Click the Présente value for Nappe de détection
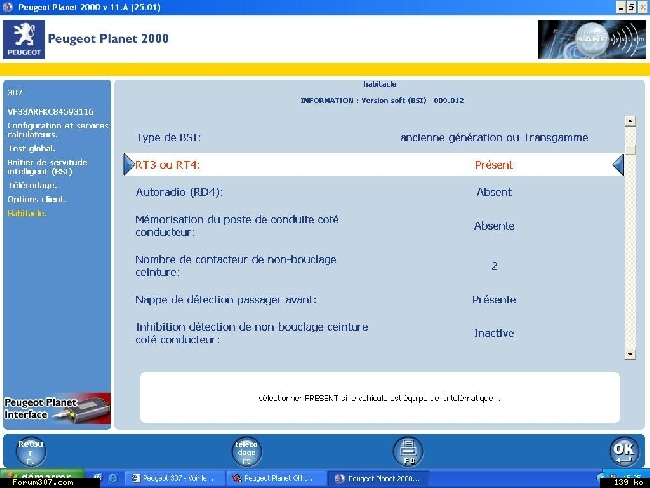This screenshot has width=650, height=488. pos(494,299)
